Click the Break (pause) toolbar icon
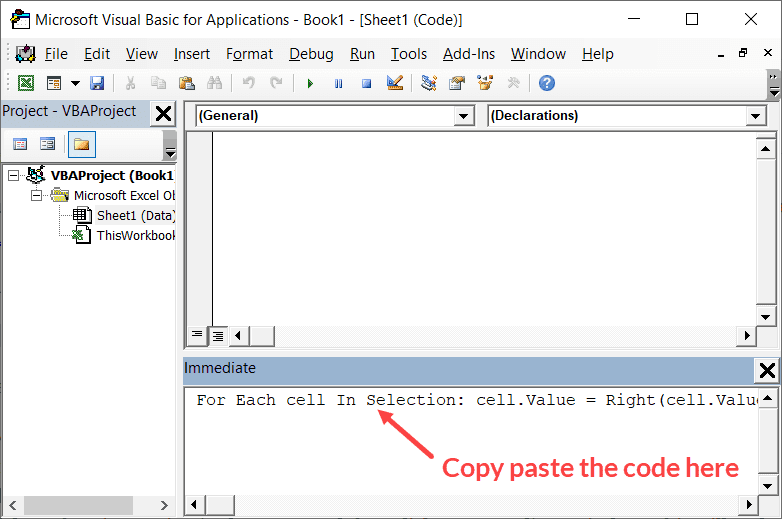Screen dimensions: 782x519 coord(338,83)
